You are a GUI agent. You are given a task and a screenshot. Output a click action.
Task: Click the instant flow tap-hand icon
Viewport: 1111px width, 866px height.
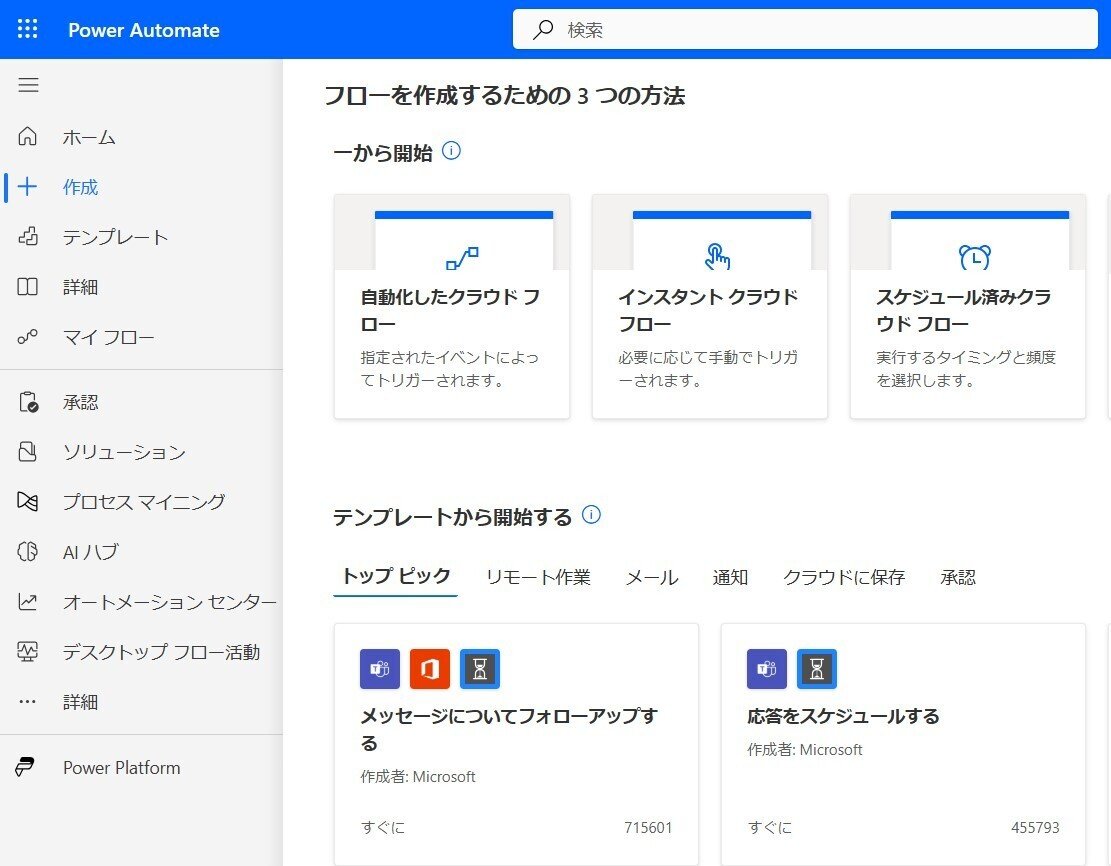click(x=718, y=257)
